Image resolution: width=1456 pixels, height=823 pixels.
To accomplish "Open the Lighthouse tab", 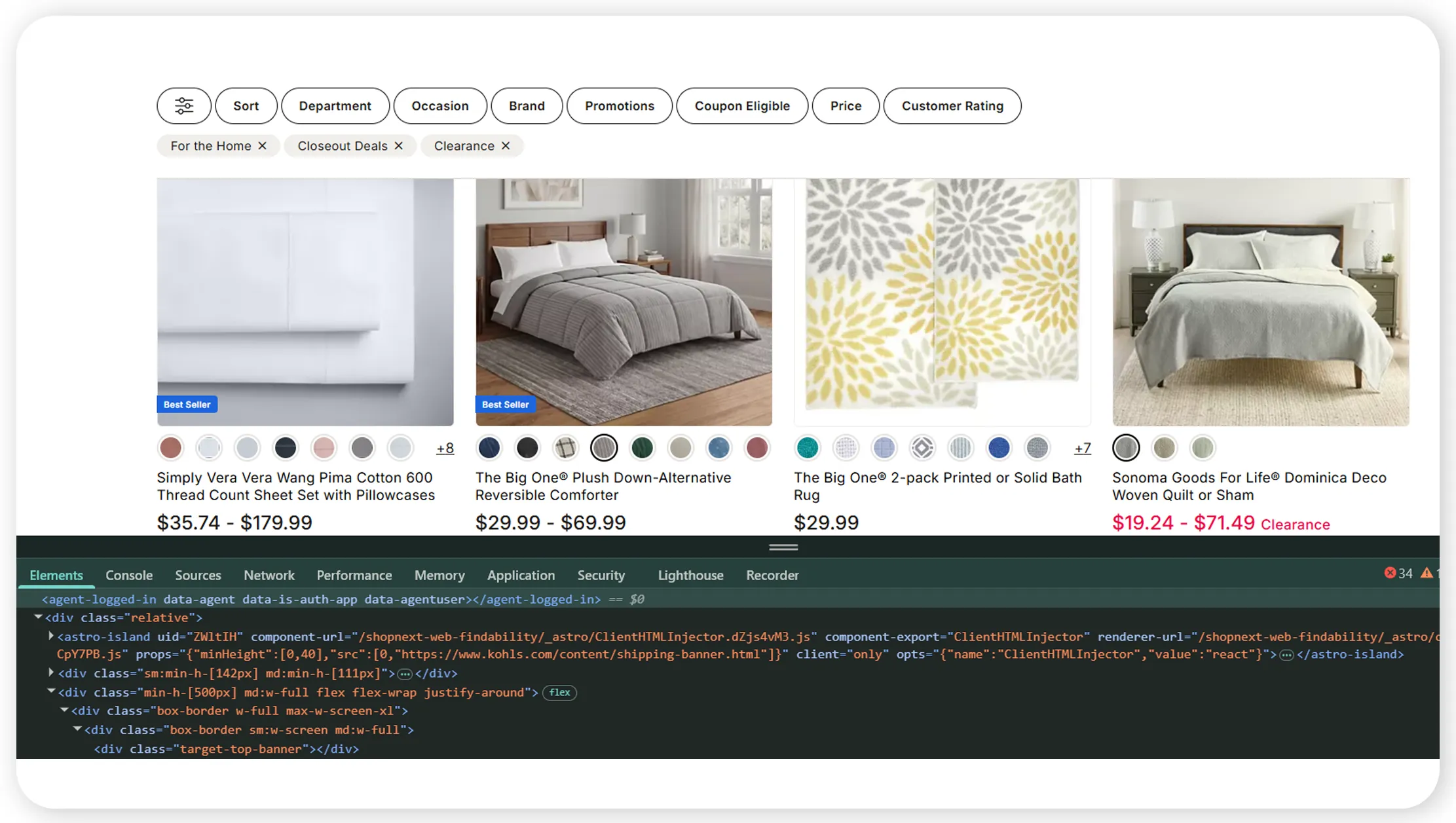I will tap(691, 575).
